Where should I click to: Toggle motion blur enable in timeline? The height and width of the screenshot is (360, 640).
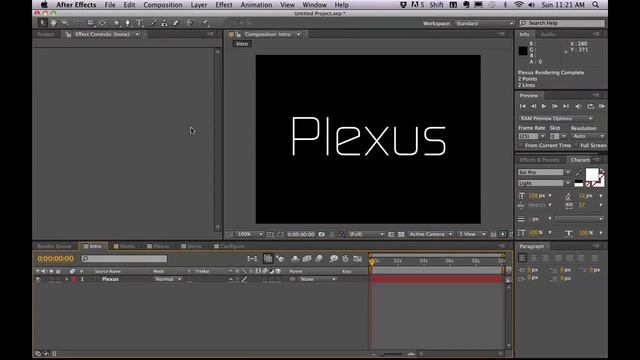pos(319,258)
